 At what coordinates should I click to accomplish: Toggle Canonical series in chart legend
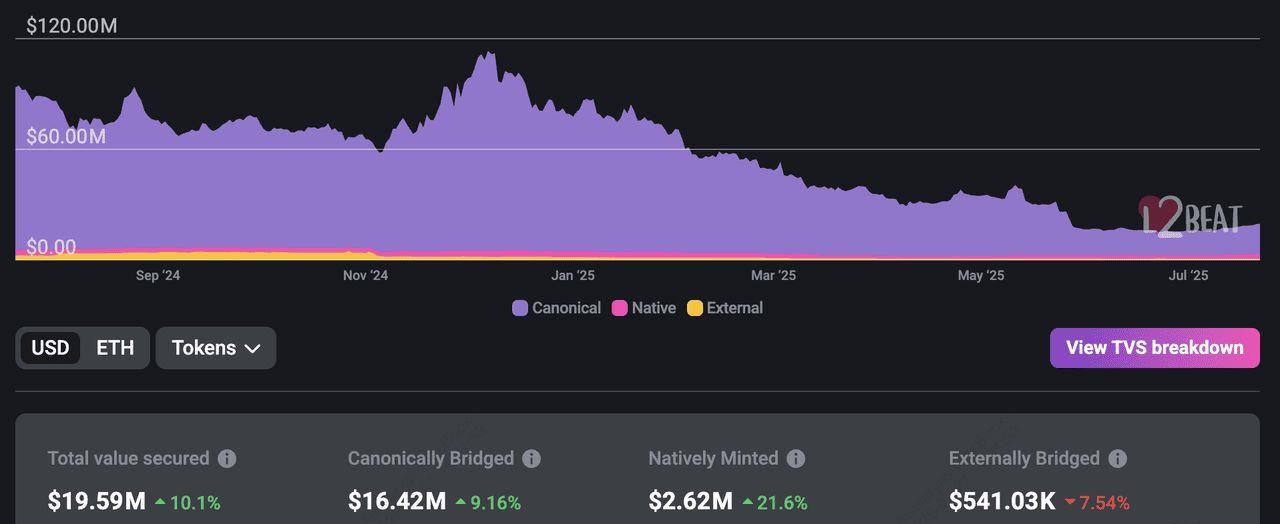coord(566,308)
